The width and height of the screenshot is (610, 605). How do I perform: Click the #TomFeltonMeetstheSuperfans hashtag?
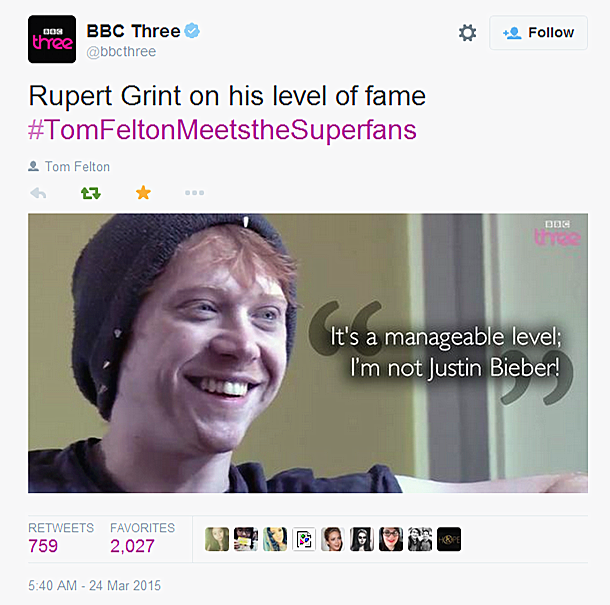click(222, 130)
